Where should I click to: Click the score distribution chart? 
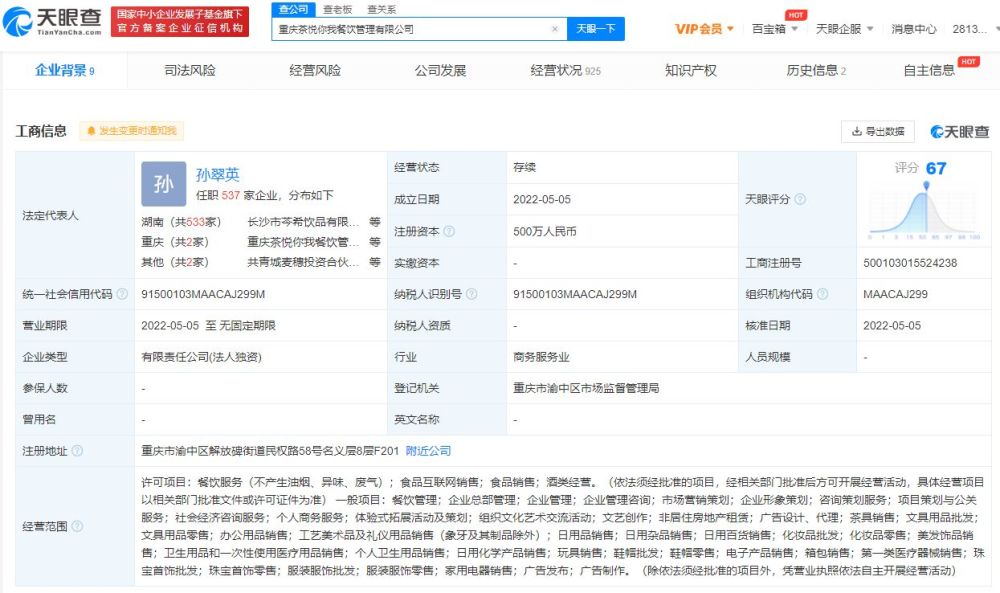tap(924, 212)
